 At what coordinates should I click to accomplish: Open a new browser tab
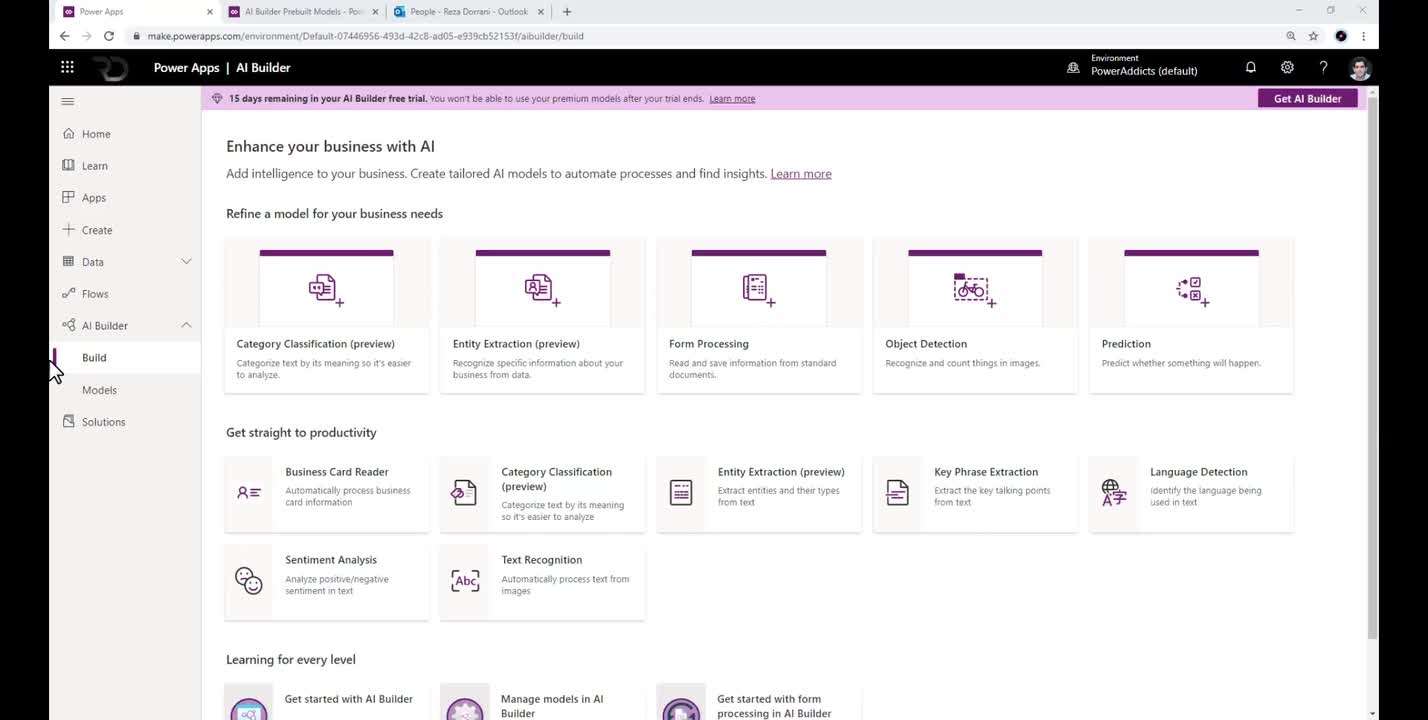[x=567, y=12]
